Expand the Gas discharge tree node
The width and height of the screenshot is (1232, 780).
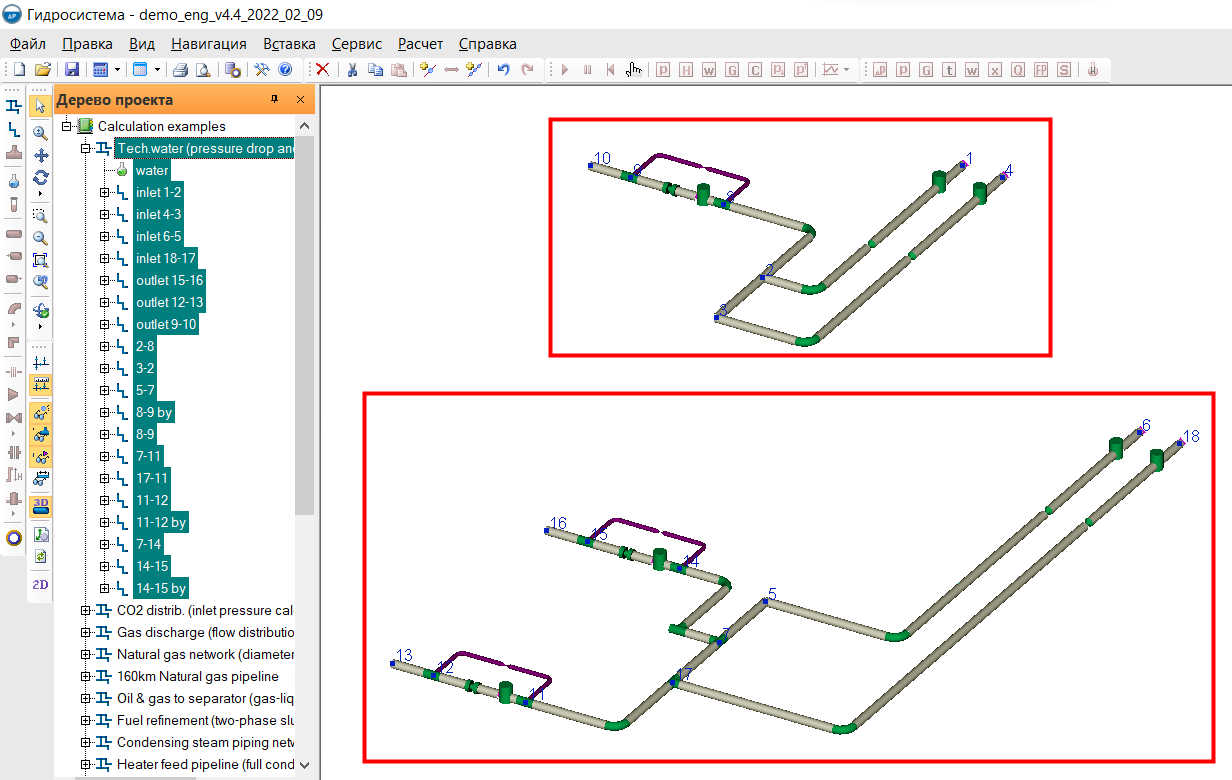coord(86,632)
